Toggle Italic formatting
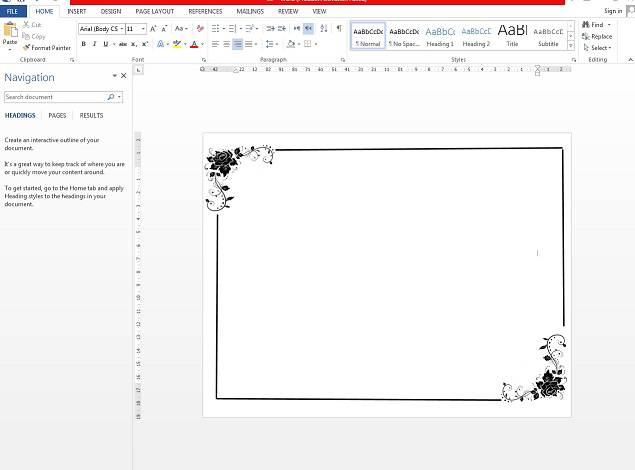Screen dimensions: 635x470 tap(94, 44)
